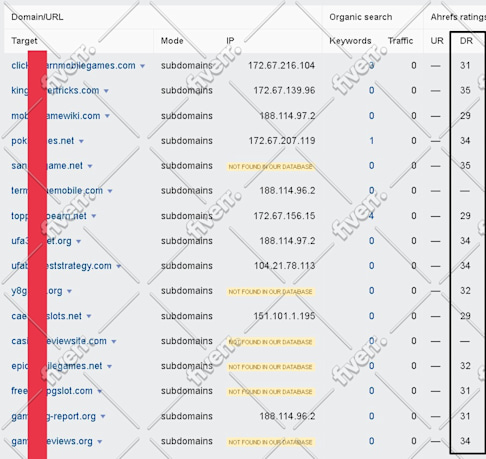Click keyword count 1 in pok...es.net row
Viewport: 486px width, 459px height.
371,141
